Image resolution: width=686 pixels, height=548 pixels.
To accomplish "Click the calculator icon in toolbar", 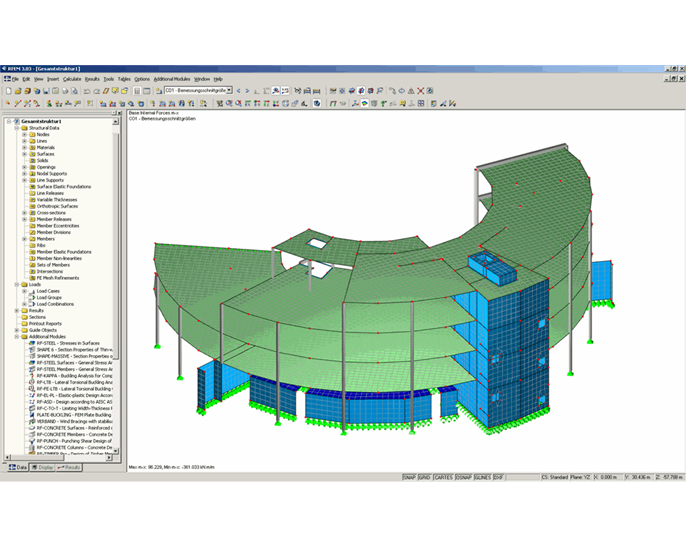I will pos(137,91).
